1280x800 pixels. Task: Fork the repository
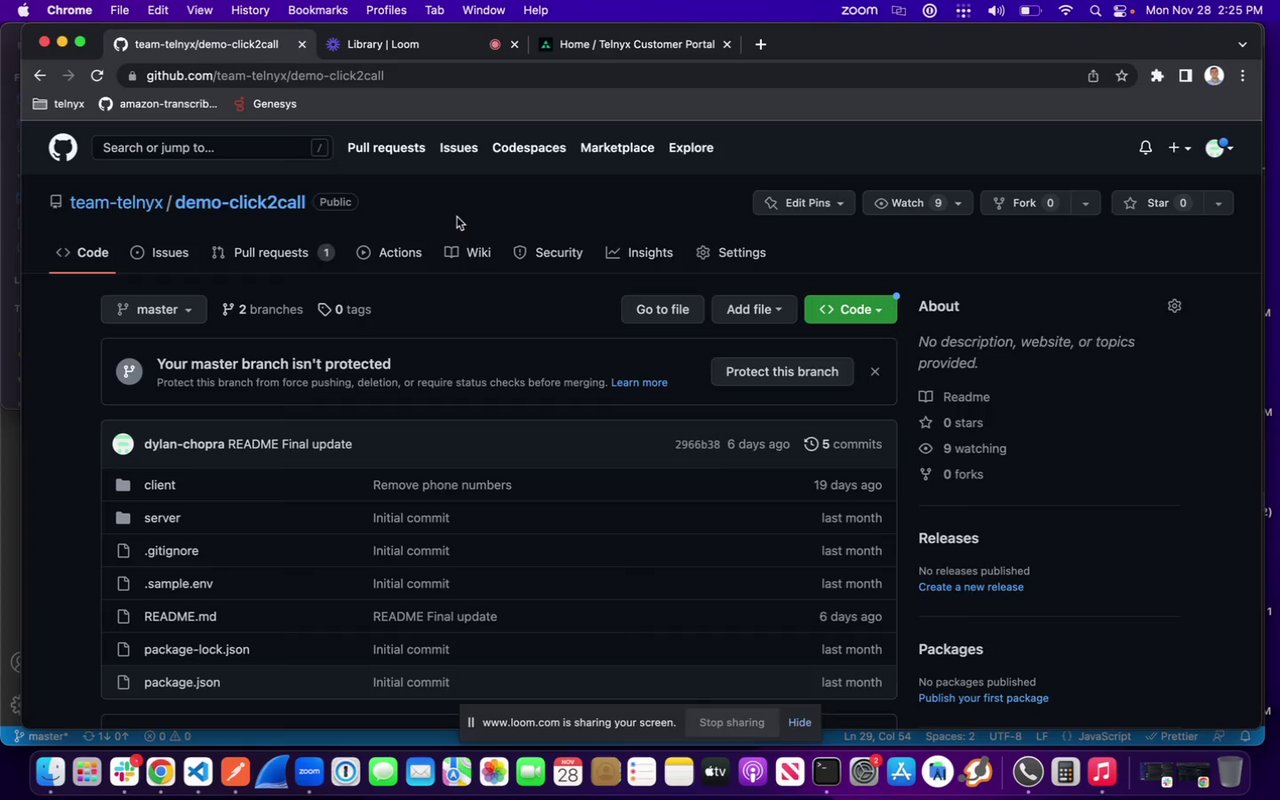tap(1025, 203)
